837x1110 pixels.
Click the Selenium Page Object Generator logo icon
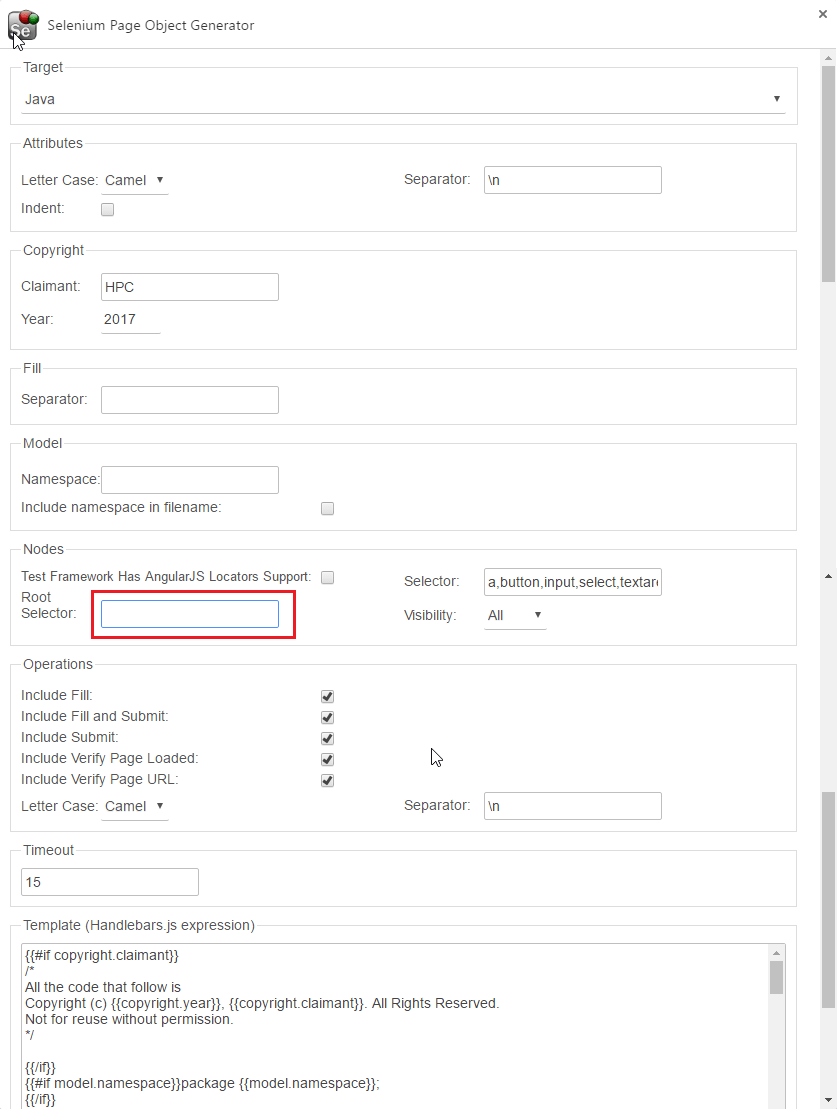point(22,26)
